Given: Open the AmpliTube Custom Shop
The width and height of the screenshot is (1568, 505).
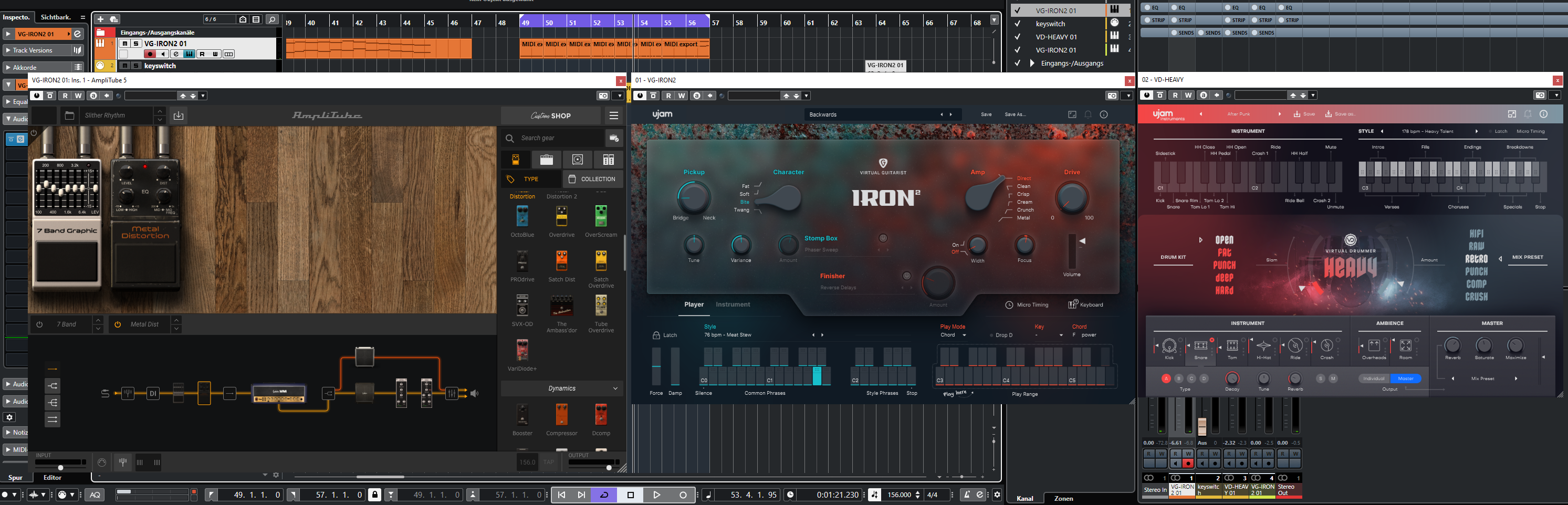Looking at the screenshot, I should (x=551, y=115).
